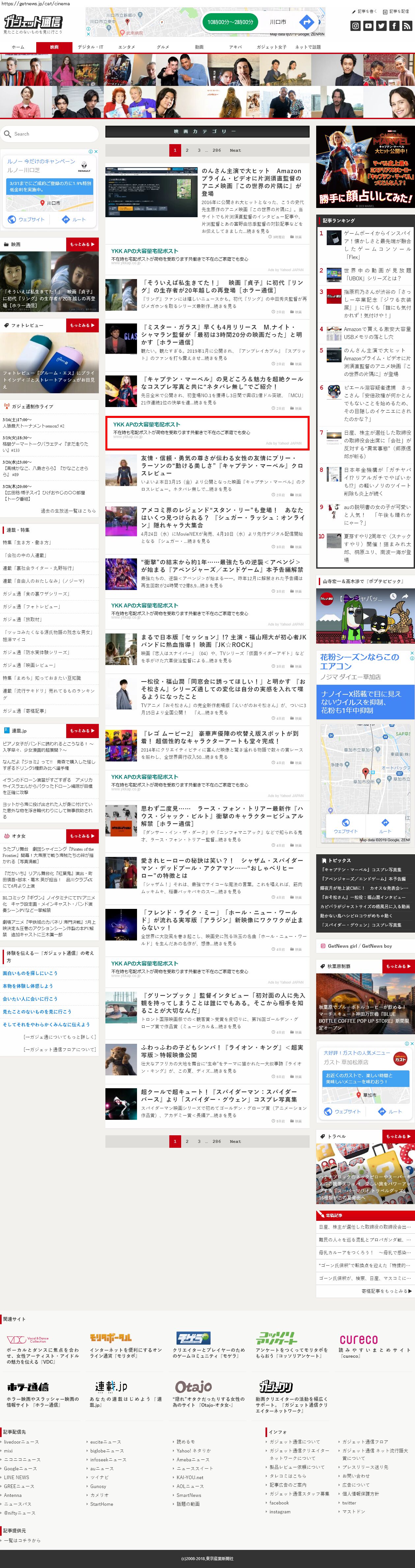Go to page 2 in top pagination

pyautogui.click(x=186, y=150)
